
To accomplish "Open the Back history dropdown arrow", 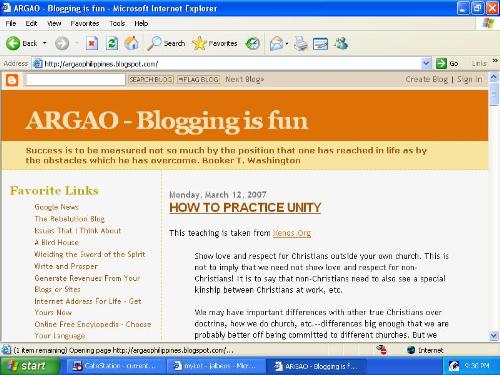I will point(45,43).
